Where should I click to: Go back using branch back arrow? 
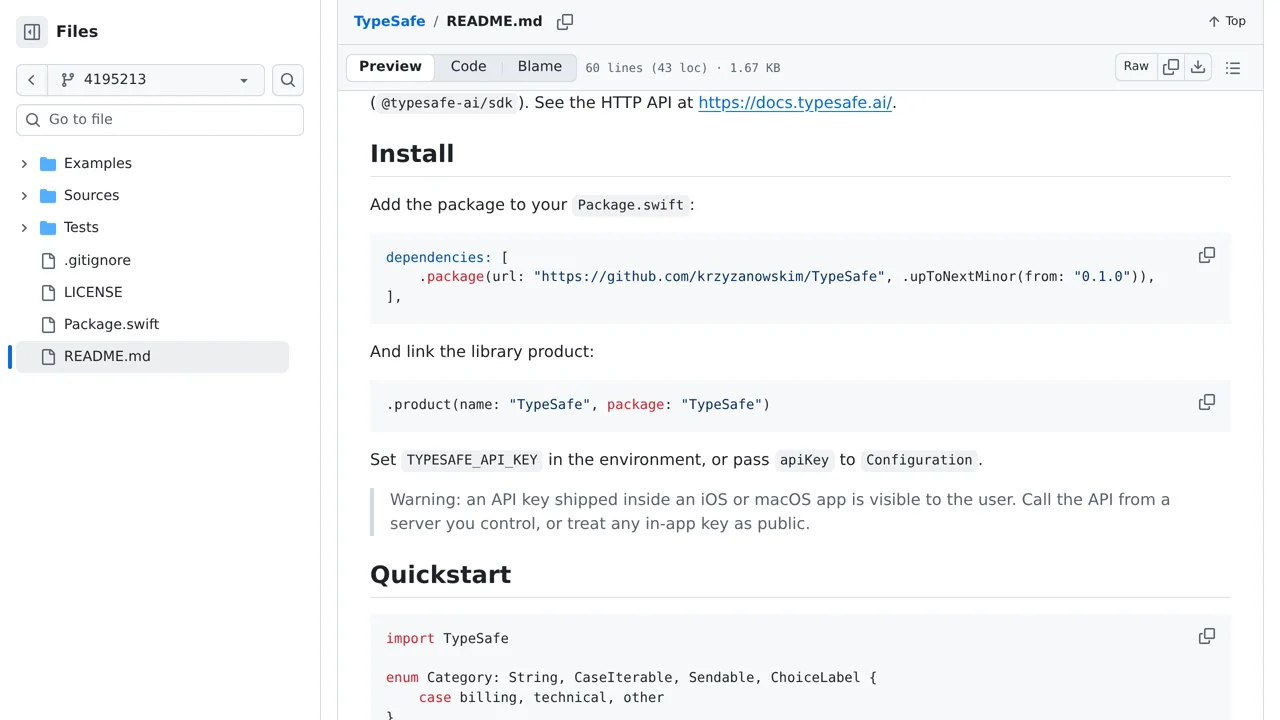tap(32, 80)
